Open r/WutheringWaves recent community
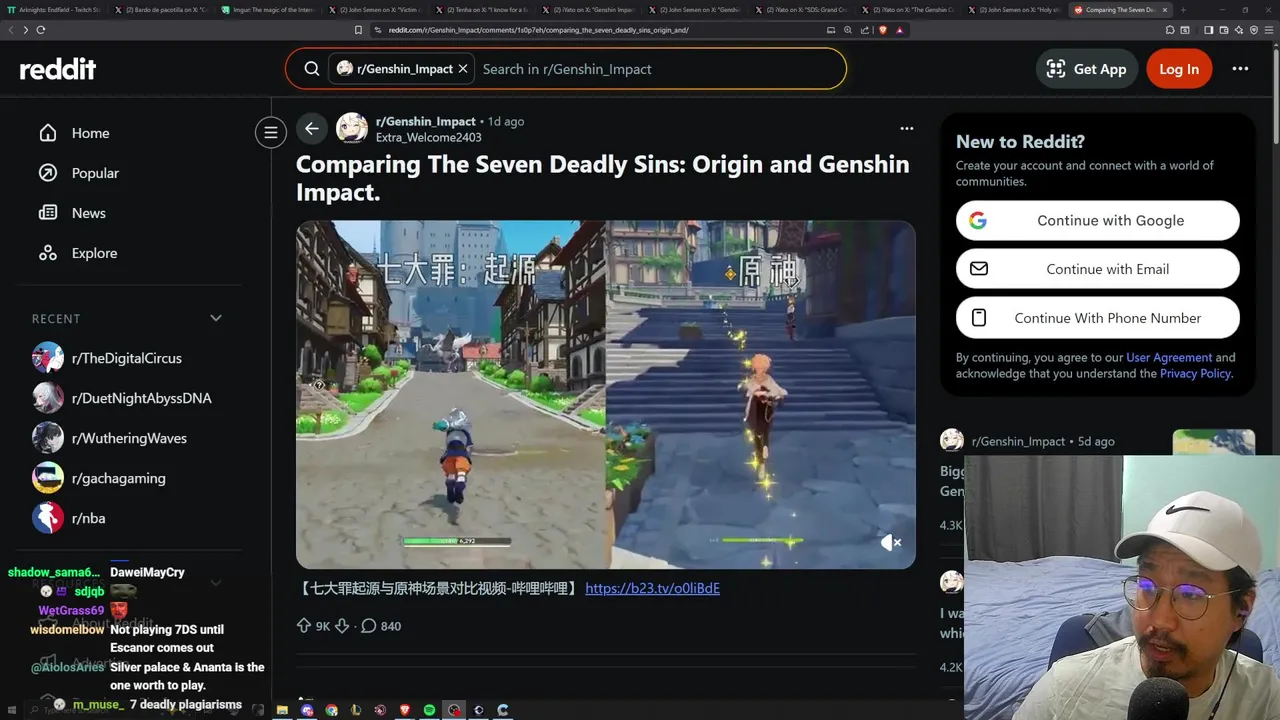The height and width of the screenshot is (720, 1280). pyautogui.click(x=127, y=438)
